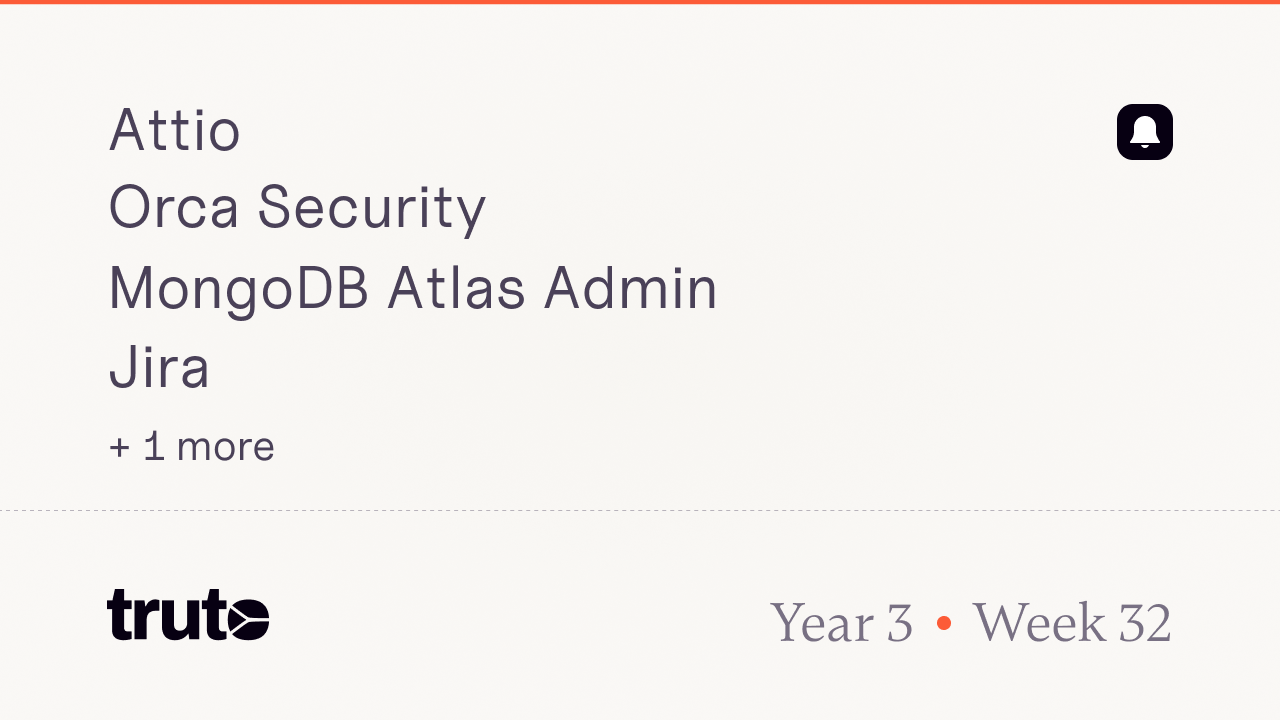
Task: Click the "Week 32" label
Action: [1071, 622]
